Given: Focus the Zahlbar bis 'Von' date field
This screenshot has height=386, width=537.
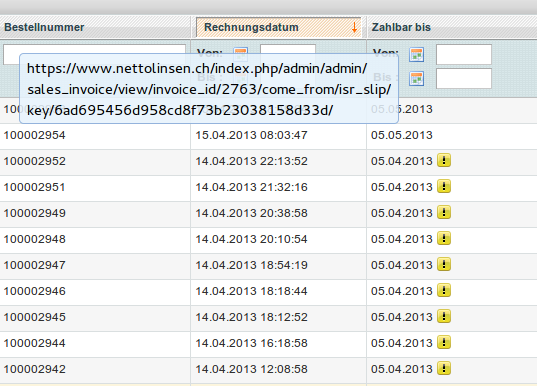Looking at the screenshot, I should (x=464, y=54).
